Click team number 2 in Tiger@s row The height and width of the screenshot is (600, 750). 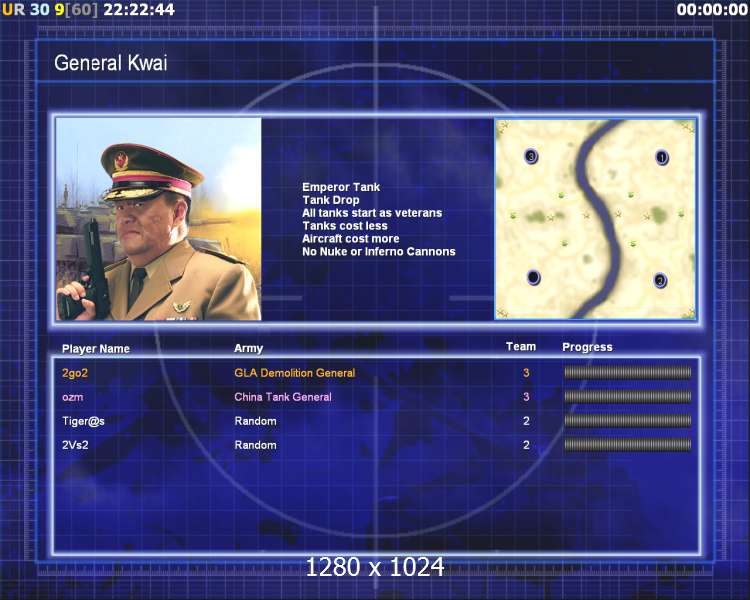pyautogui.click(x=526, y=421)
